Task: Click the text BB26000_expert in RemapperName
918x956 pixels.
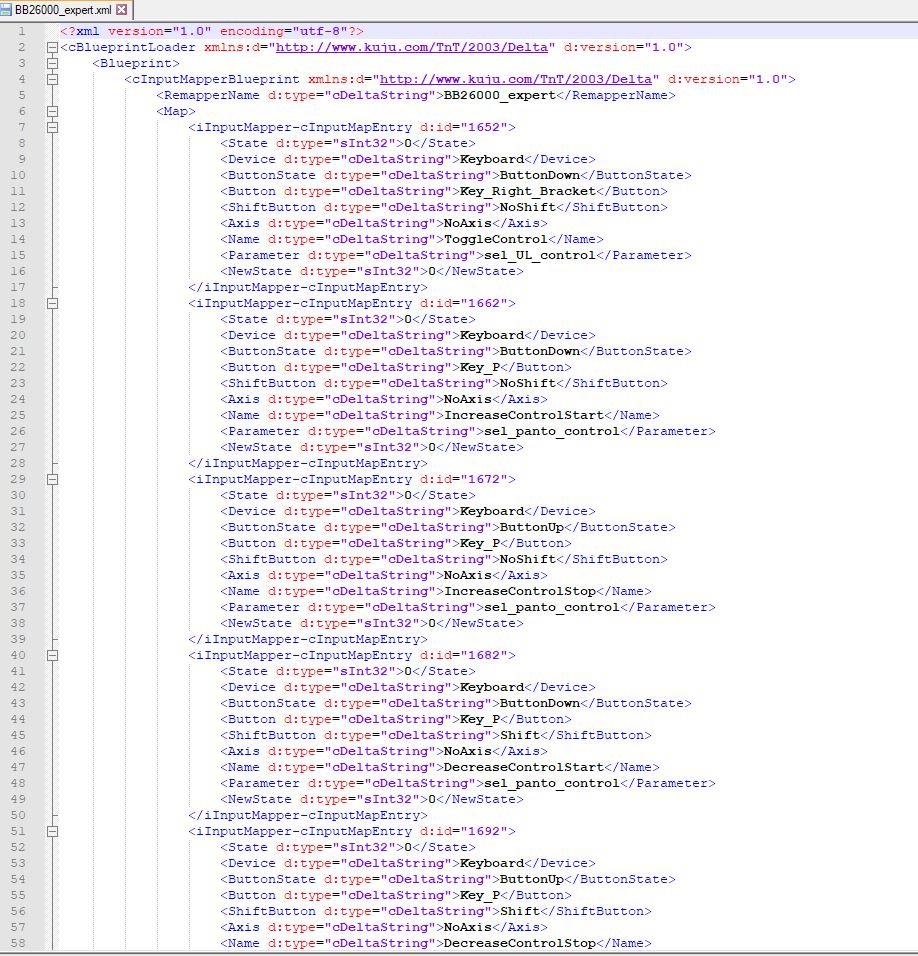Action: click(500, 95)
